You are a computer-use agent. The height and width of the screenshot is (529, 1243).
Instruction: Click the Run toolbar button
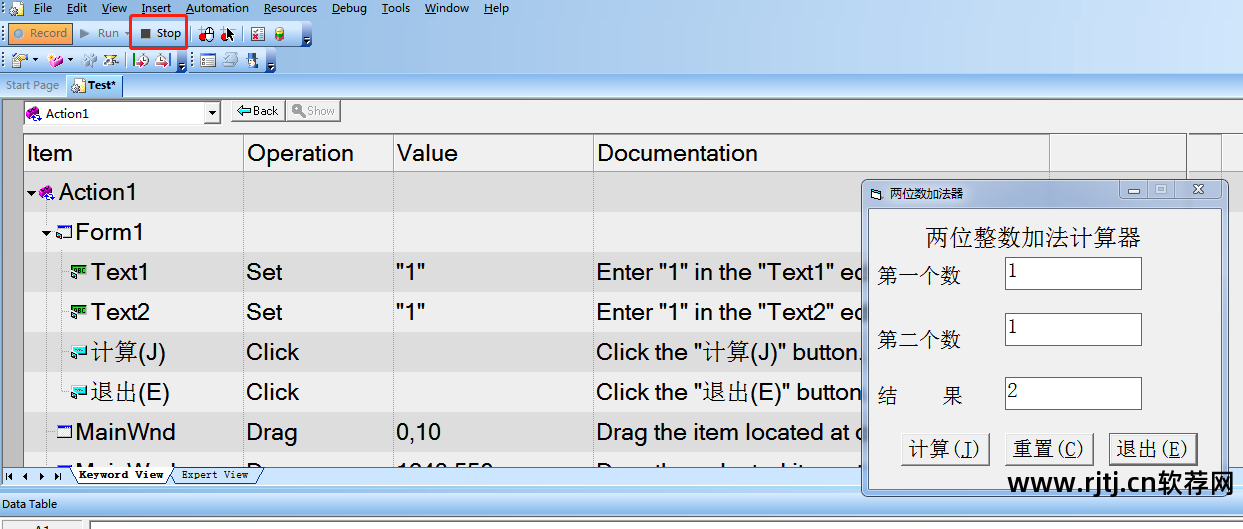100,34
